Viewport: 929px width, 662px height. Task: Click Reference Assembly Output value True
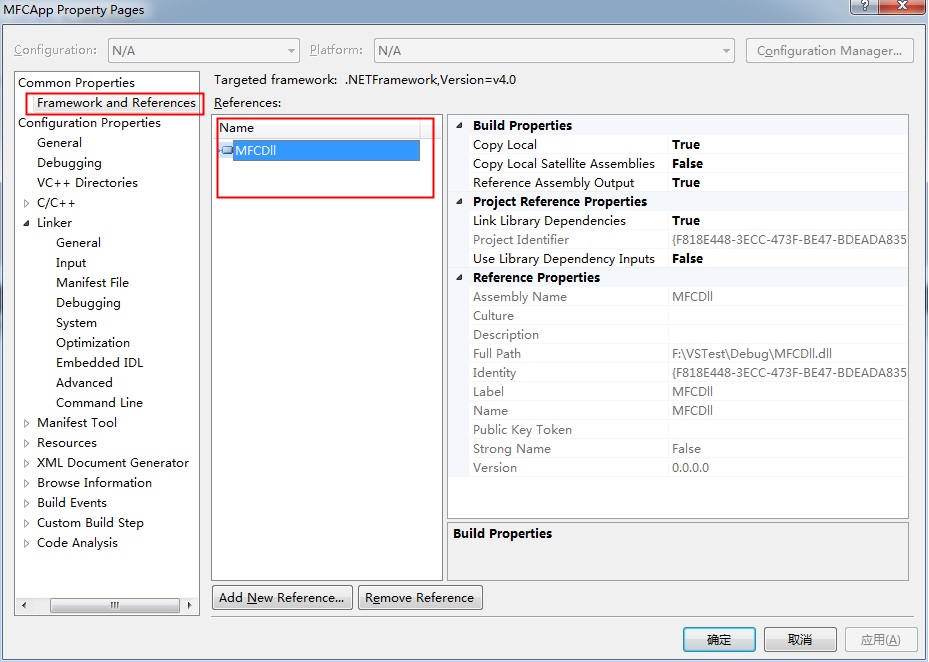click(x=686, y=183)
